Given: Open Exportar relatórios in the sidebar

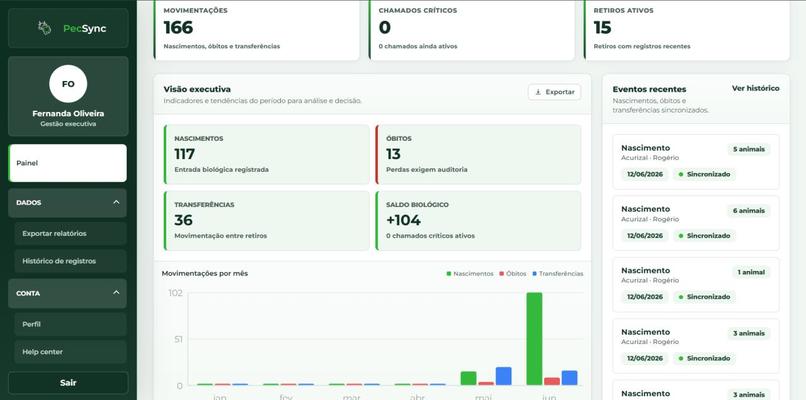Looking at the screenshot, I should (x=70, y=233).
